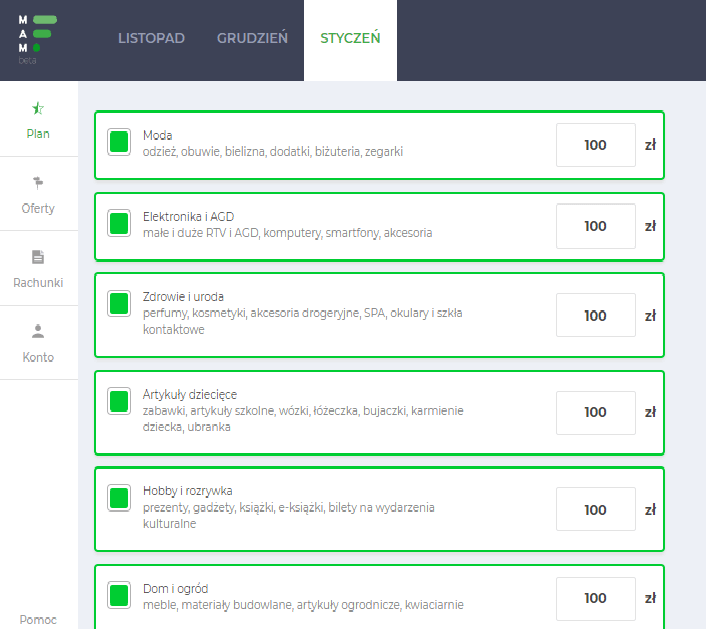The width and height of the screenshot is (706, 629).
Task: Switch to the Grudzień tab
Action: [252, 39]
